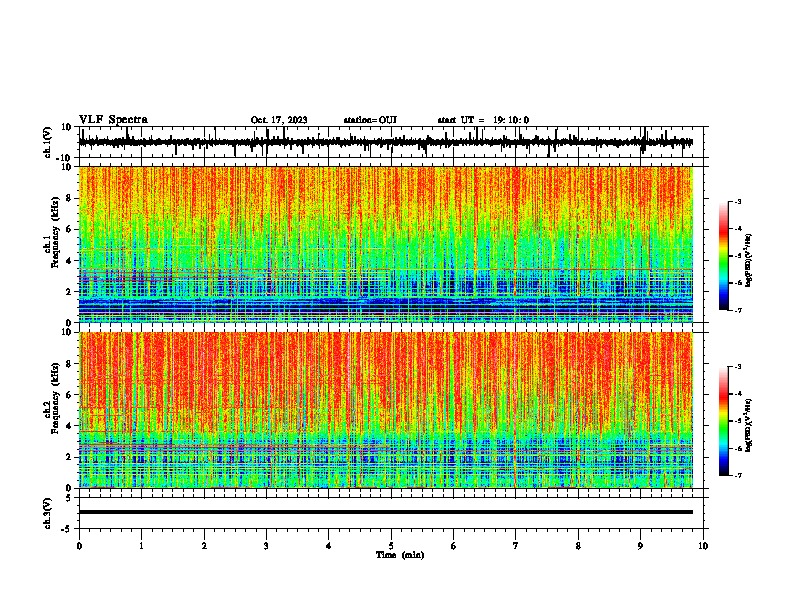Click the ch.1 colorbar log(PSD) unit label
This screenshot has height=612, width=792.
tap(749, 260)
